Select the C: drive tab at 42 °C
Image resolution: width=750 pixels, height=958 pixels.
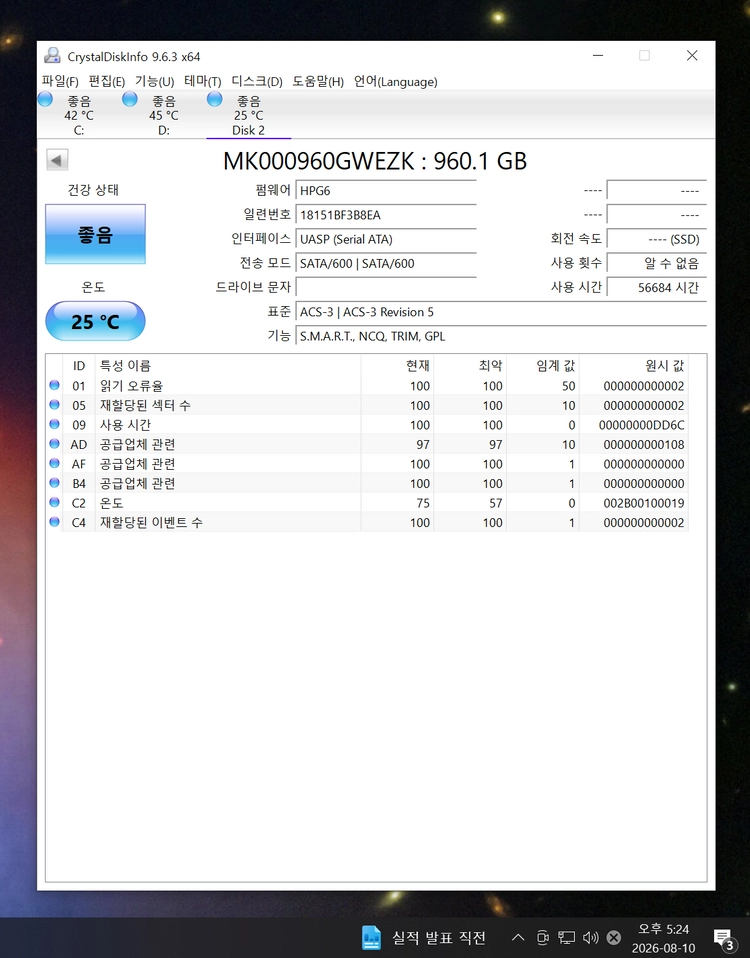79,115
